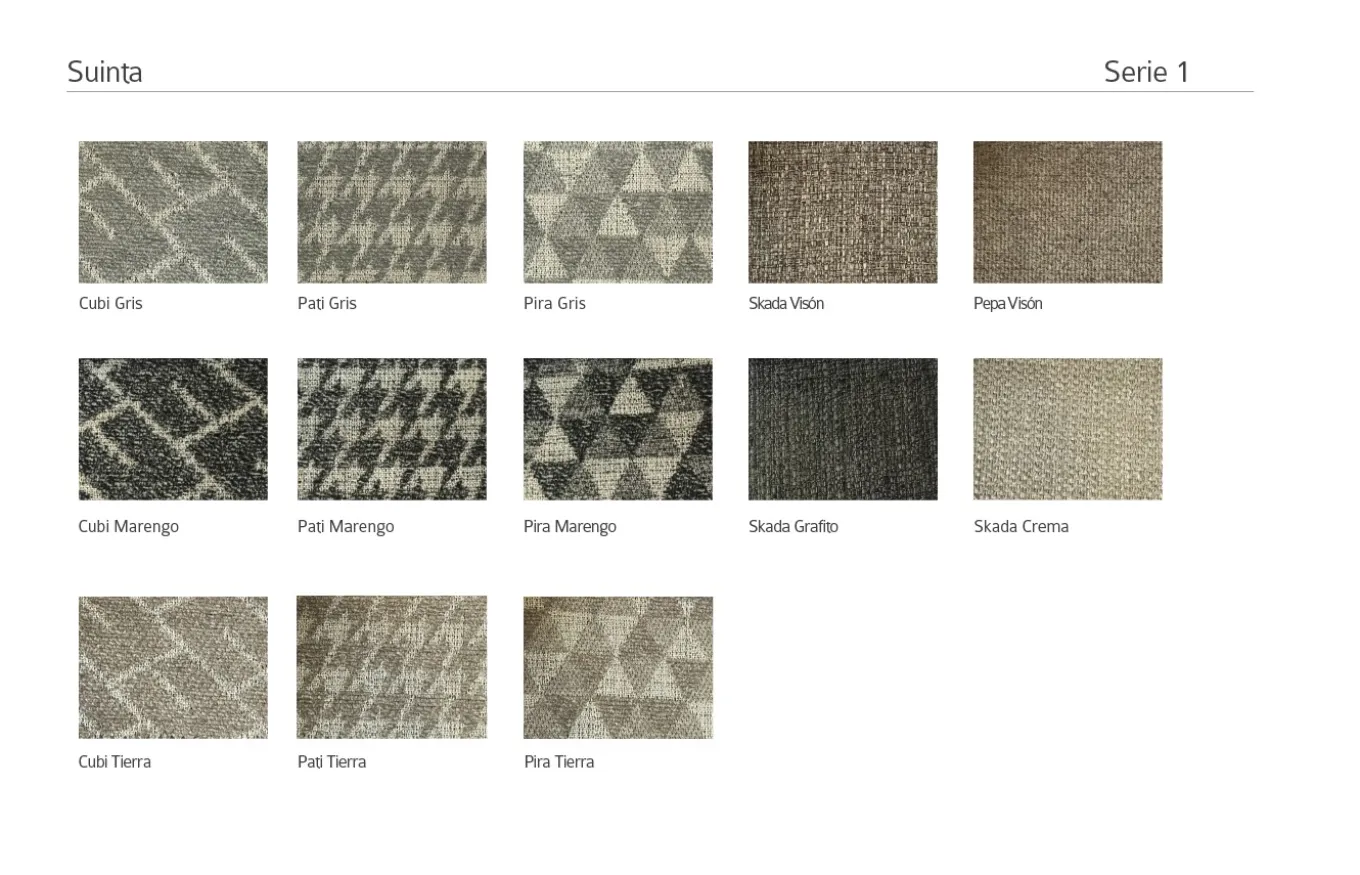Click the Suinta heading text
Screen dimensions: 1360x875
[x=105, y=72]
